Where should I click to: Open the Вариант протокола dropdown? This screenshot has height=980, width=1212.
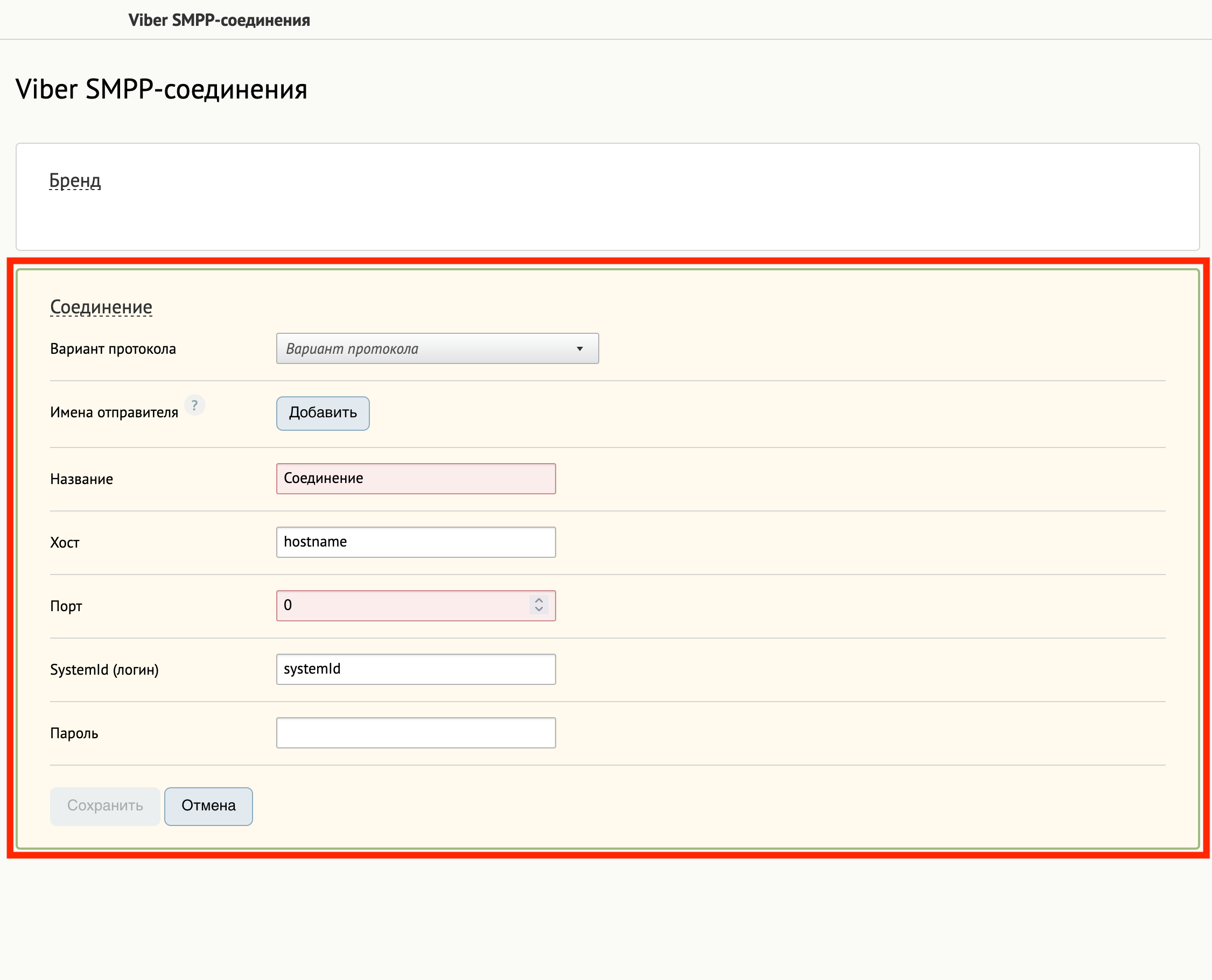(x=437, y=348)
